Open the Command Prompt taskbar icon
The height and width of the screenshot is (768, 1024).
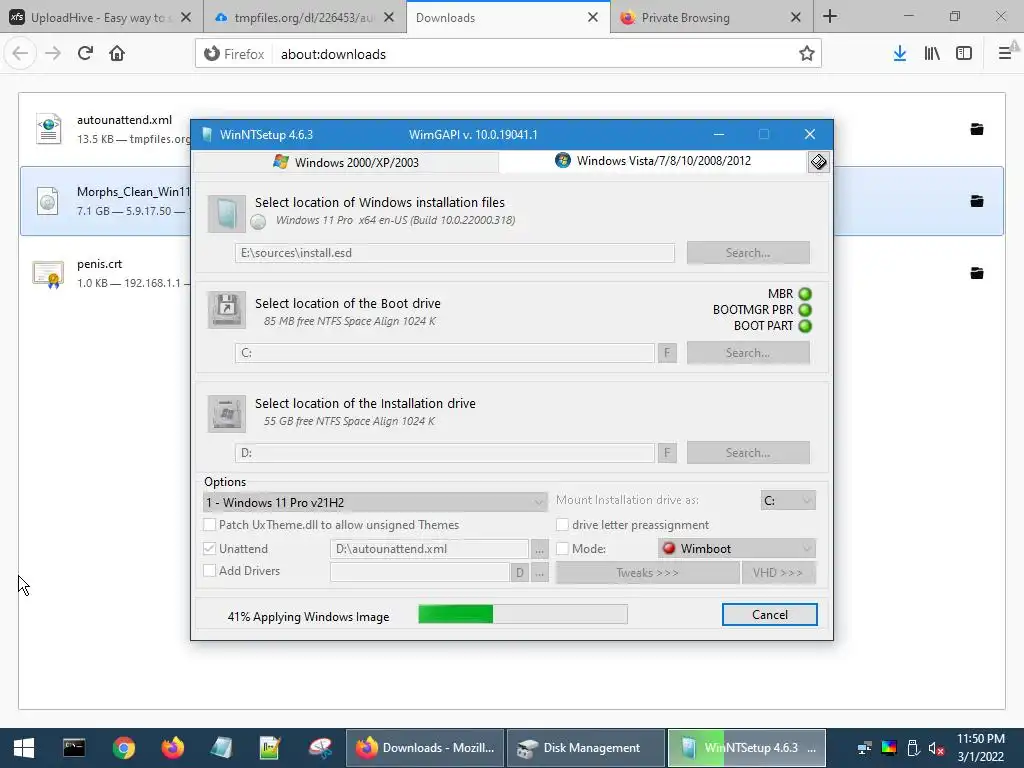[x=74, y=748]
